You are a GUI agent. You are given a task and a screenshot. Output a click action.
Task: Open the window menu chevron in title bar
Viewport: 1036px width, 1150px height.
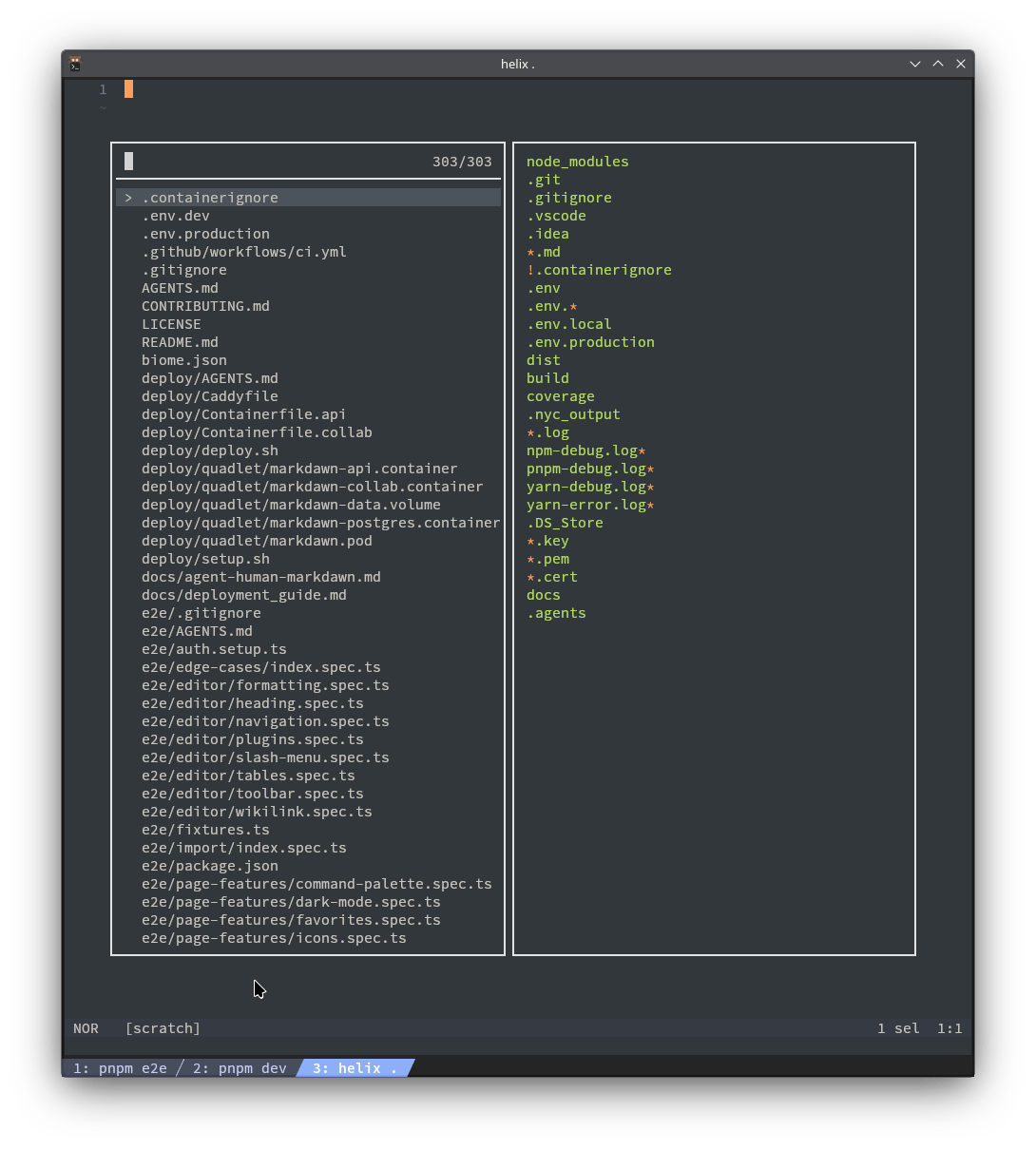915,64
